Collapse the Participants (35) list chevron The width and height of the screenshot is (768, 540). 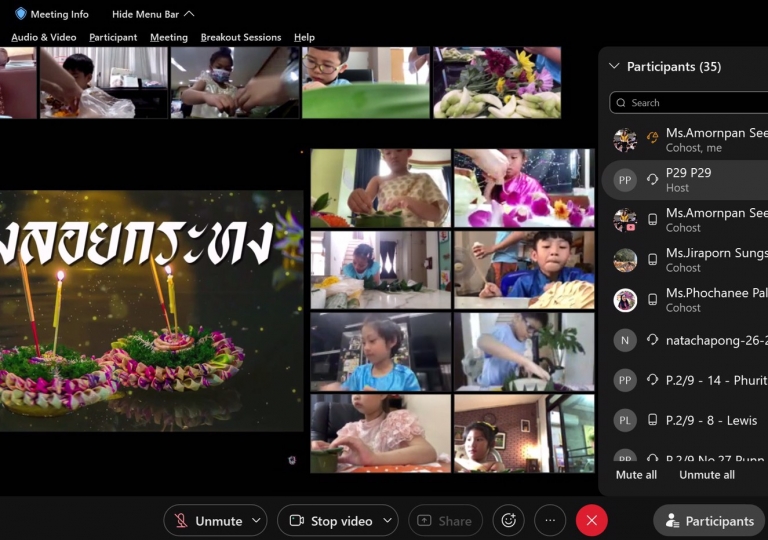point(614,66)
